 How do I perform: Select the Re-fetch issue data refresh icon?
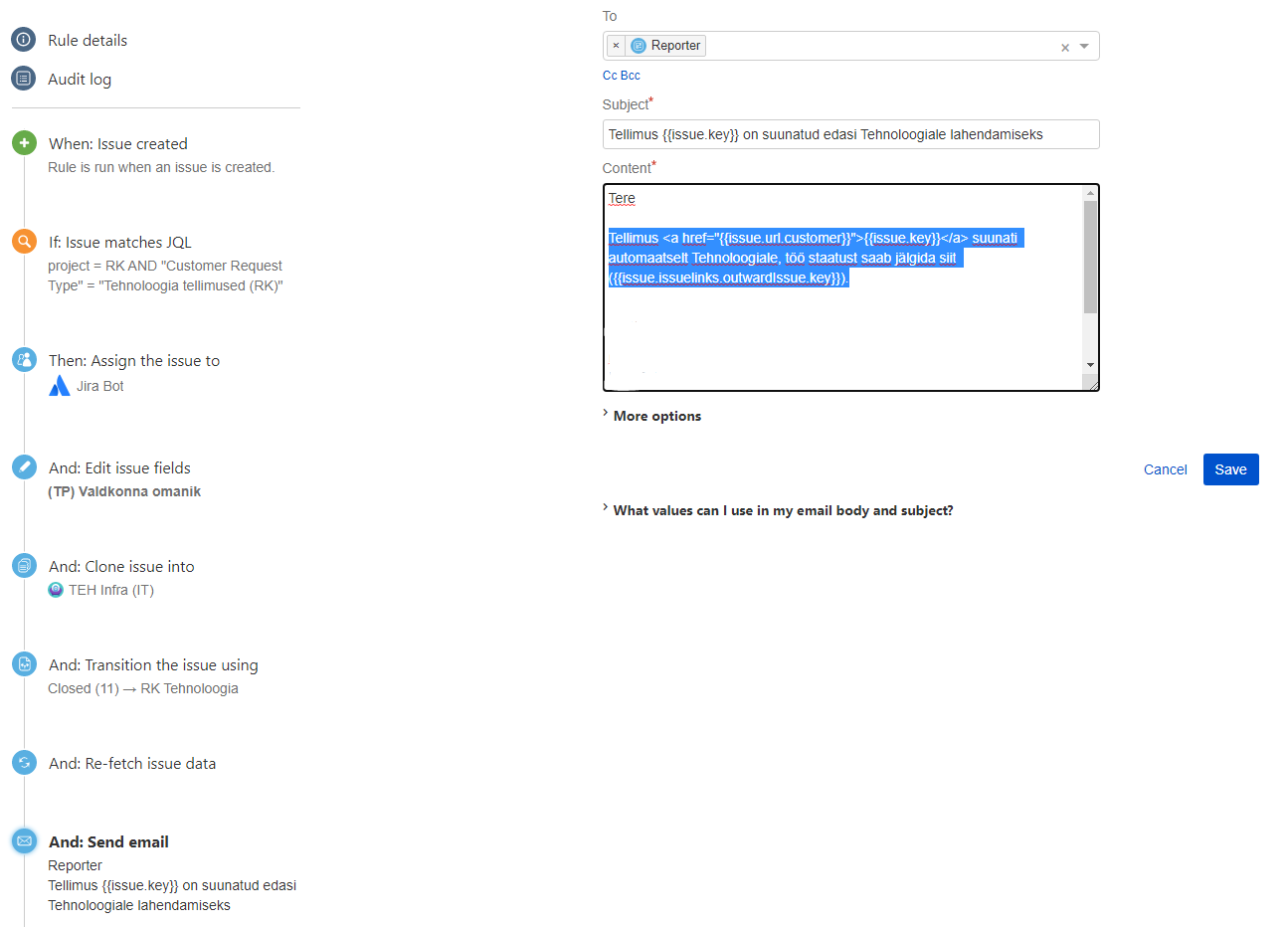point(24,763)
